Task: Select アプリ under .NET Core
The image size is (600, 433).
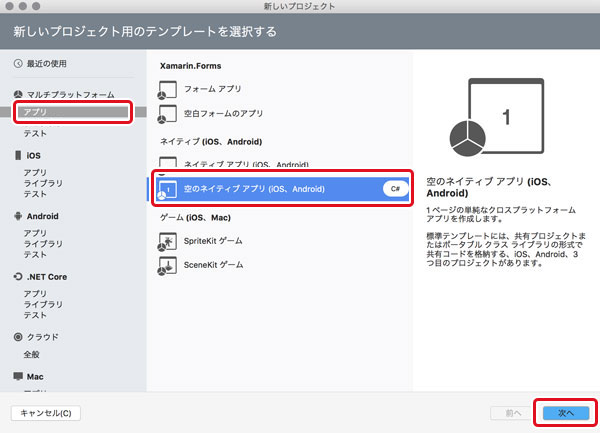Action: (x=35, y=293)
